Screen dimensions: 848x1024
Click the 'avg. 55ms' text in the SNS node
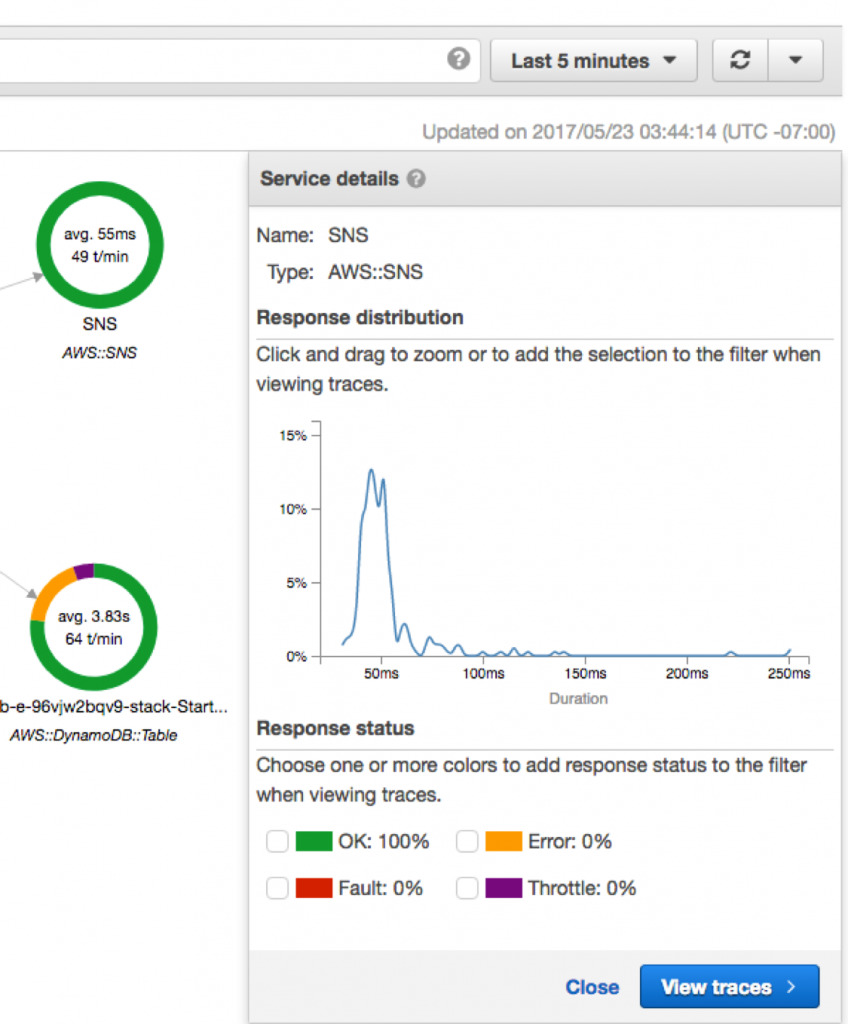100,234
